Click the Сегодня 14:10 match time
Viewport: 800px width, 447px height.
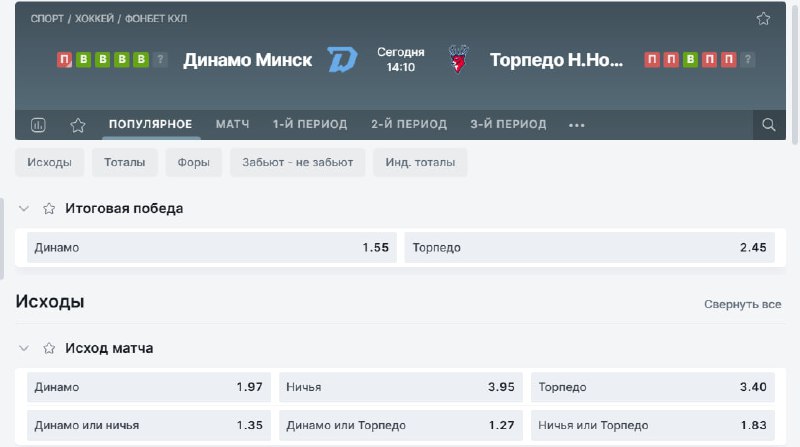[x=401, y=59]
